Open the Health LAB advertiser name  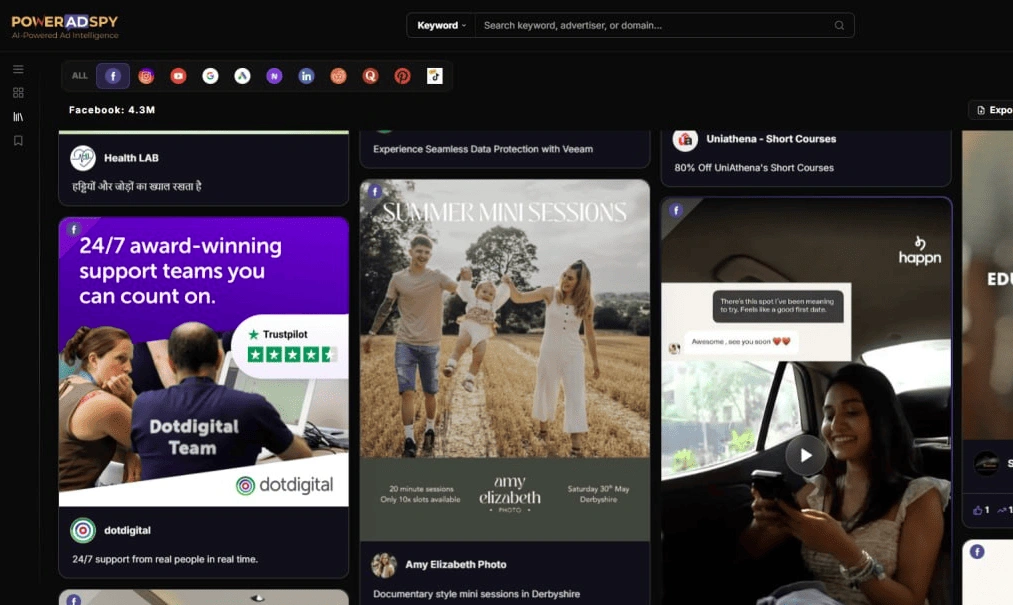131,158
